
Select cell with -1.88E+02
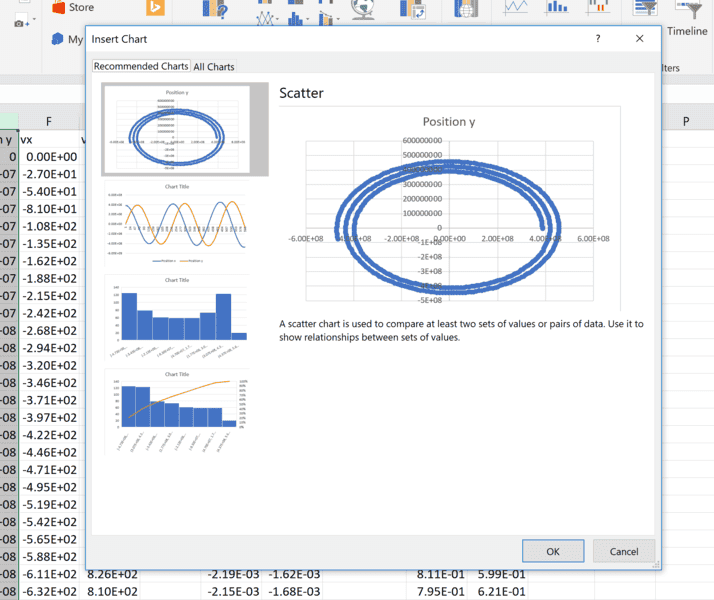(x=49, y=279)
